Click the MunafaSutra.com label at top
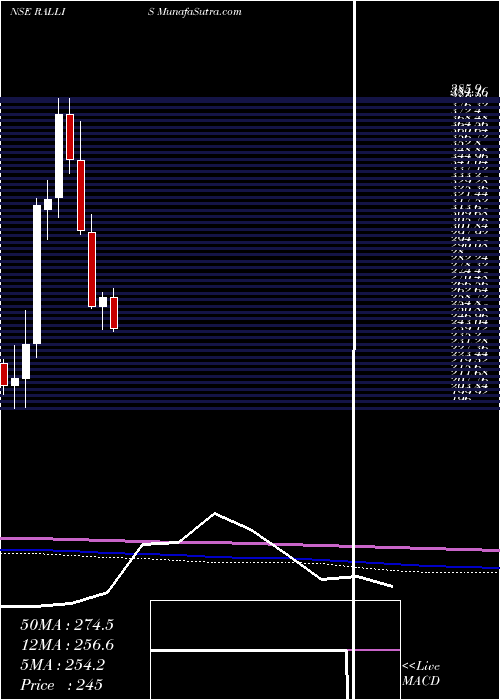 coord(200,12)
